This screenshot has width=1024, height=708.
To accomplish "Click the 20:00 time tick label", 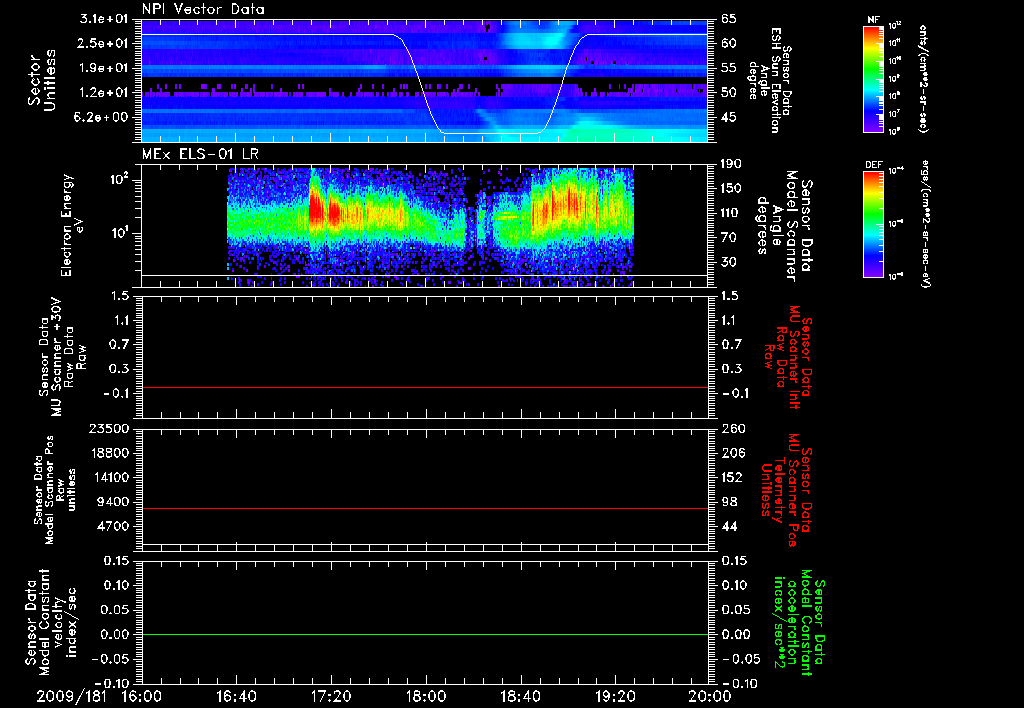I will tap(710, 696).
